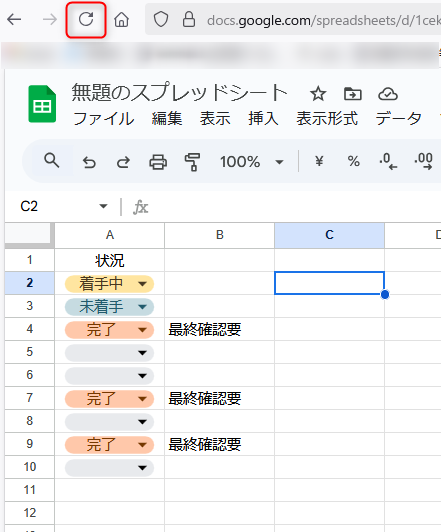Image resolution: width=441 pixels, height=532 pixels.
Task: Apply percent format to the cell
Action: [x=353, y=161]
